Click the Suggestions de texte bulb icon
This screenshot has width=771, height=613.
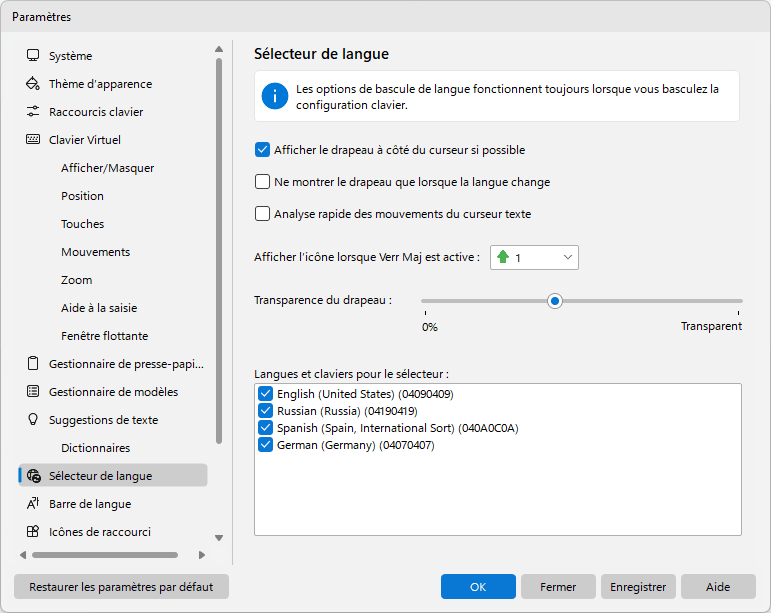coord(33,419)
